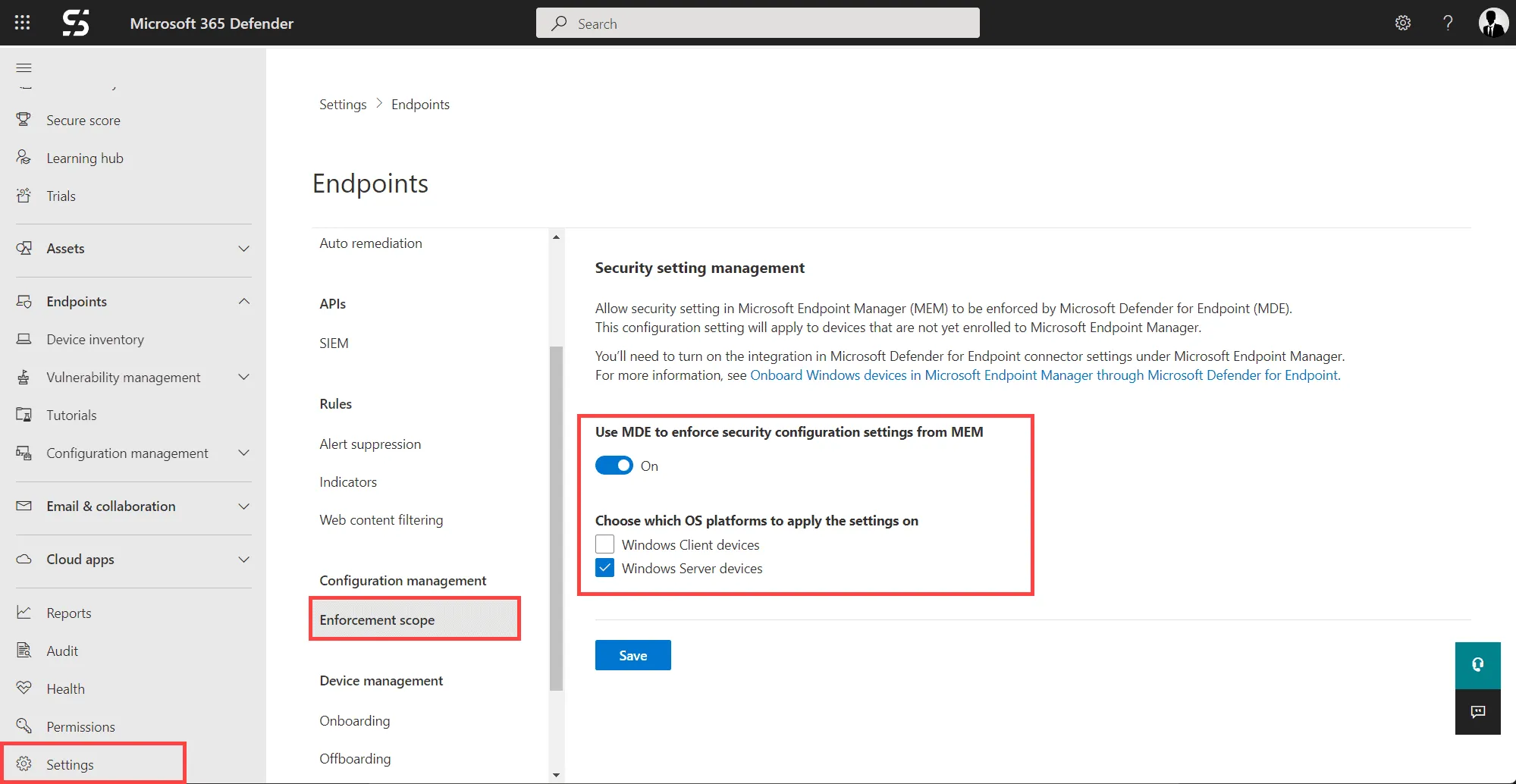The image size is (1516, 784).
Task: Click Endpoints breadcrumb link
Action: tap(420, 104)
